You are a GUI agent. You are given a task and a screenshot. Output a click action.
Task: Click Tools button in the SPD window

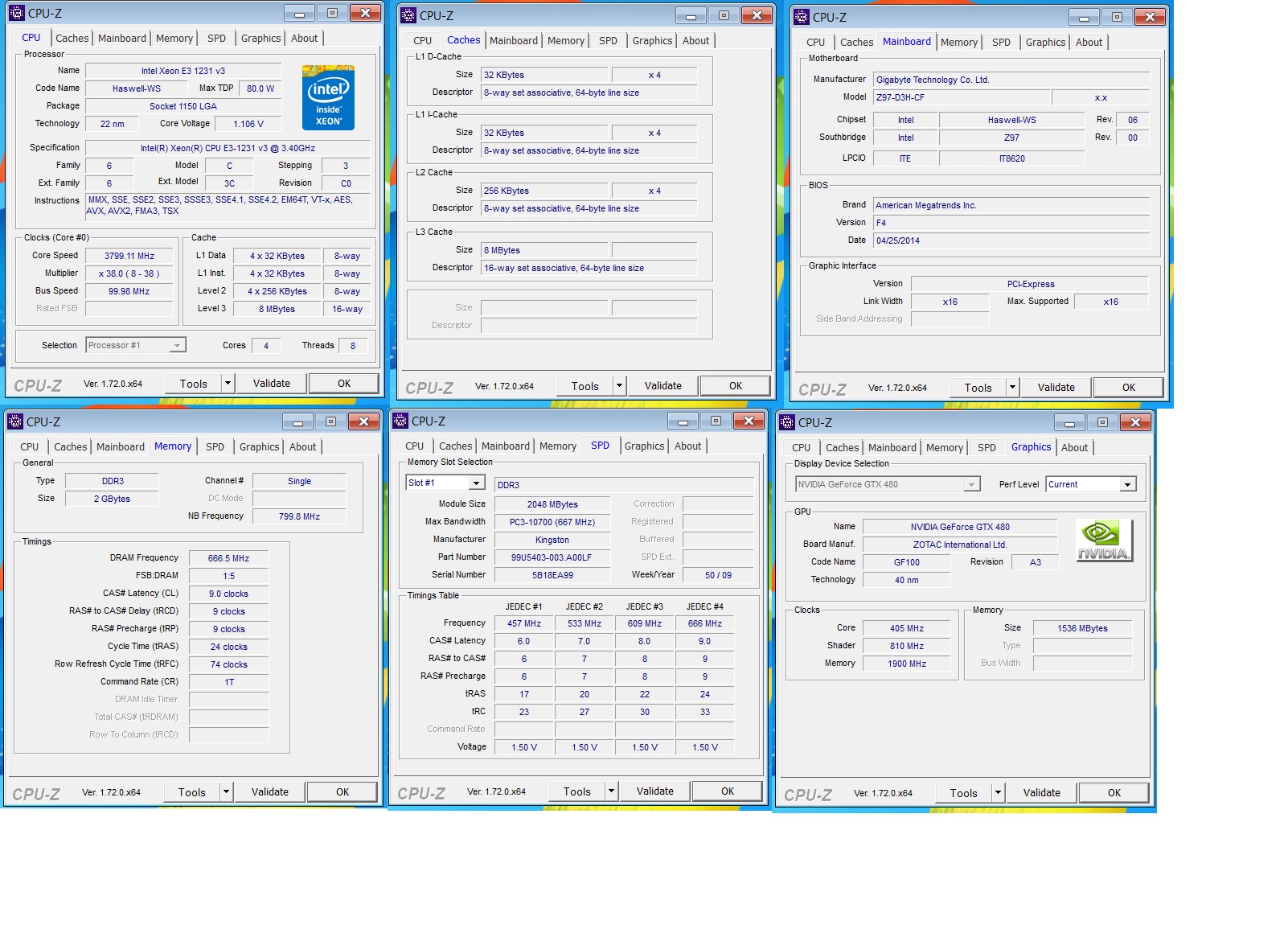(577, 791)
